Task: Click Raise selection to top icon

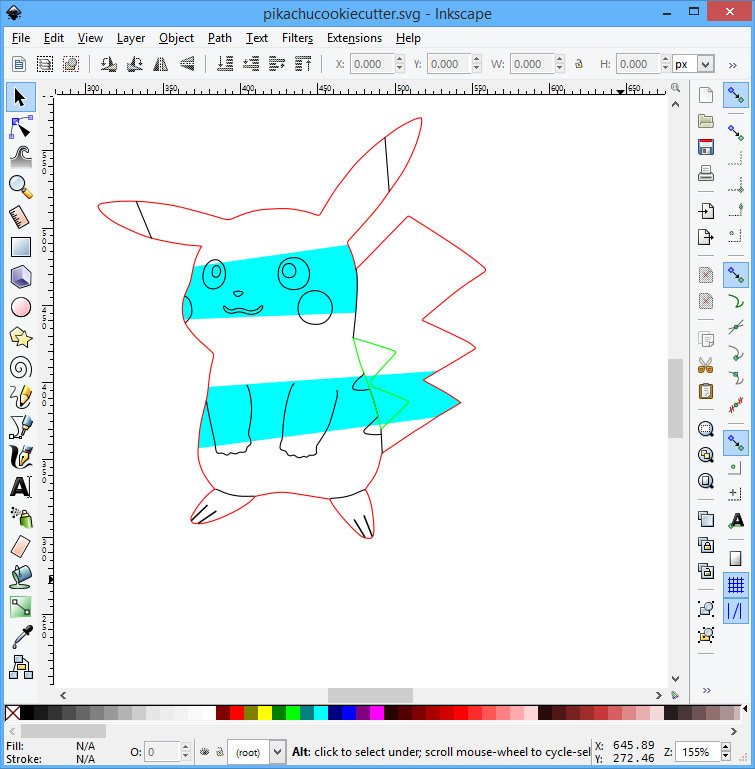Action: (x=303, y=64)
